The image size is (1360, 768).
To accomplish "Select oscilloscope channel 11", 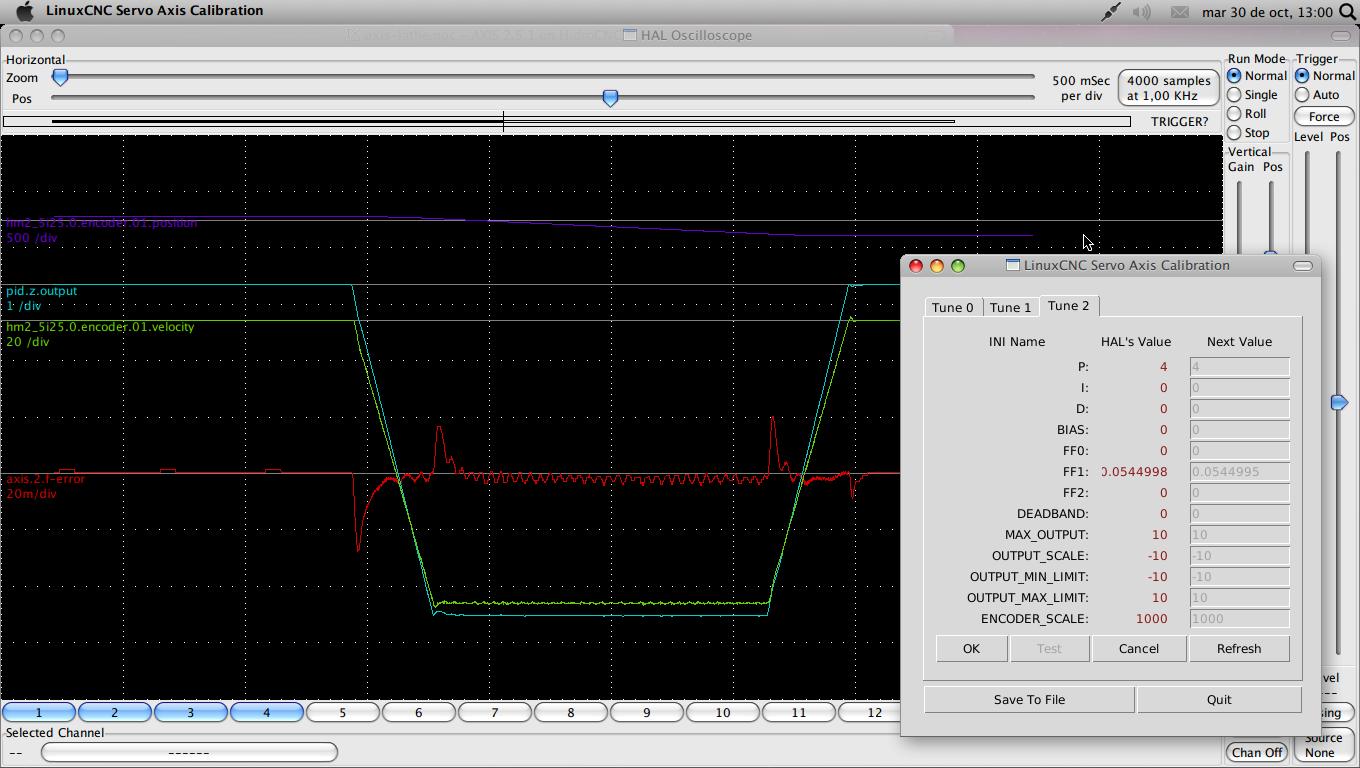I will [x=799, y=713].
